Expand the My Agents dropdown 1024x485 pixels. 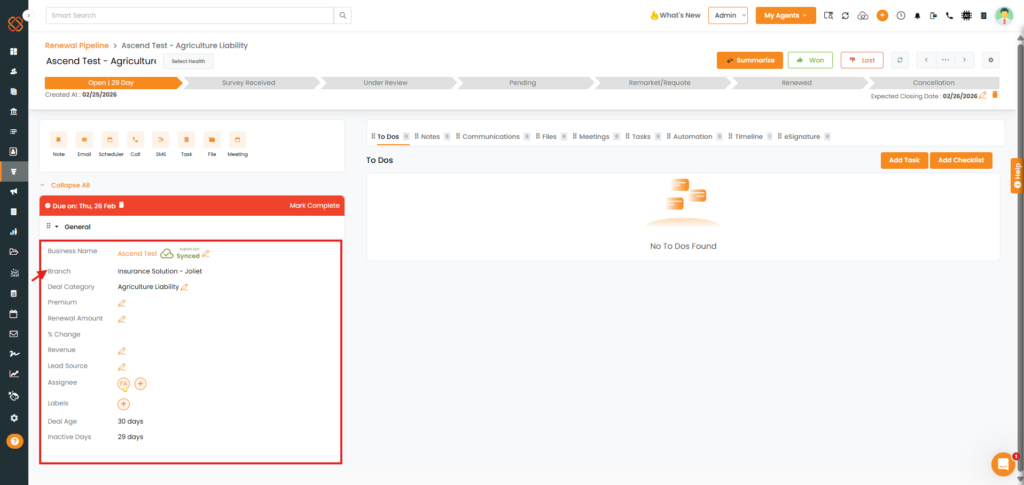(785, 16)
